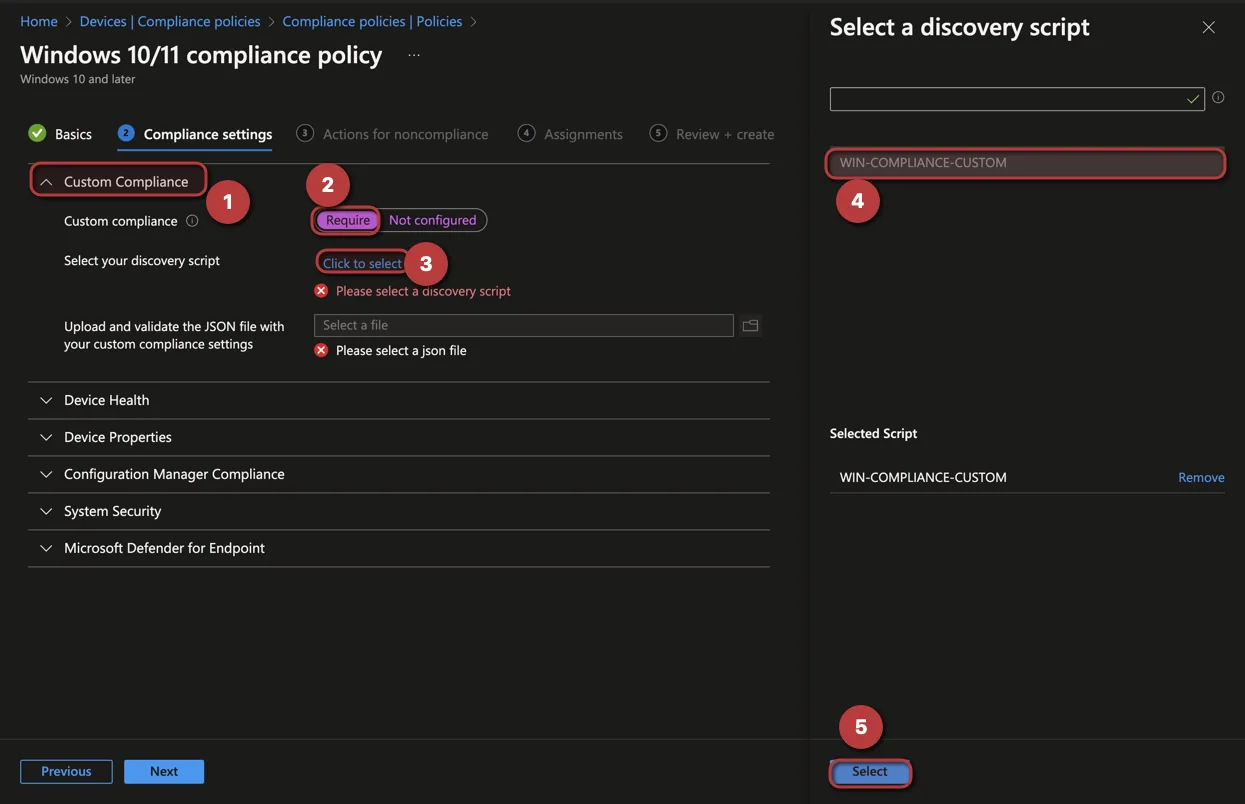The height and width of the screenshot is (804, 1245).
Task: Remove the selected WIN-COMPLIANCE-CUSTOM script
Action: tap(1201, 477)
